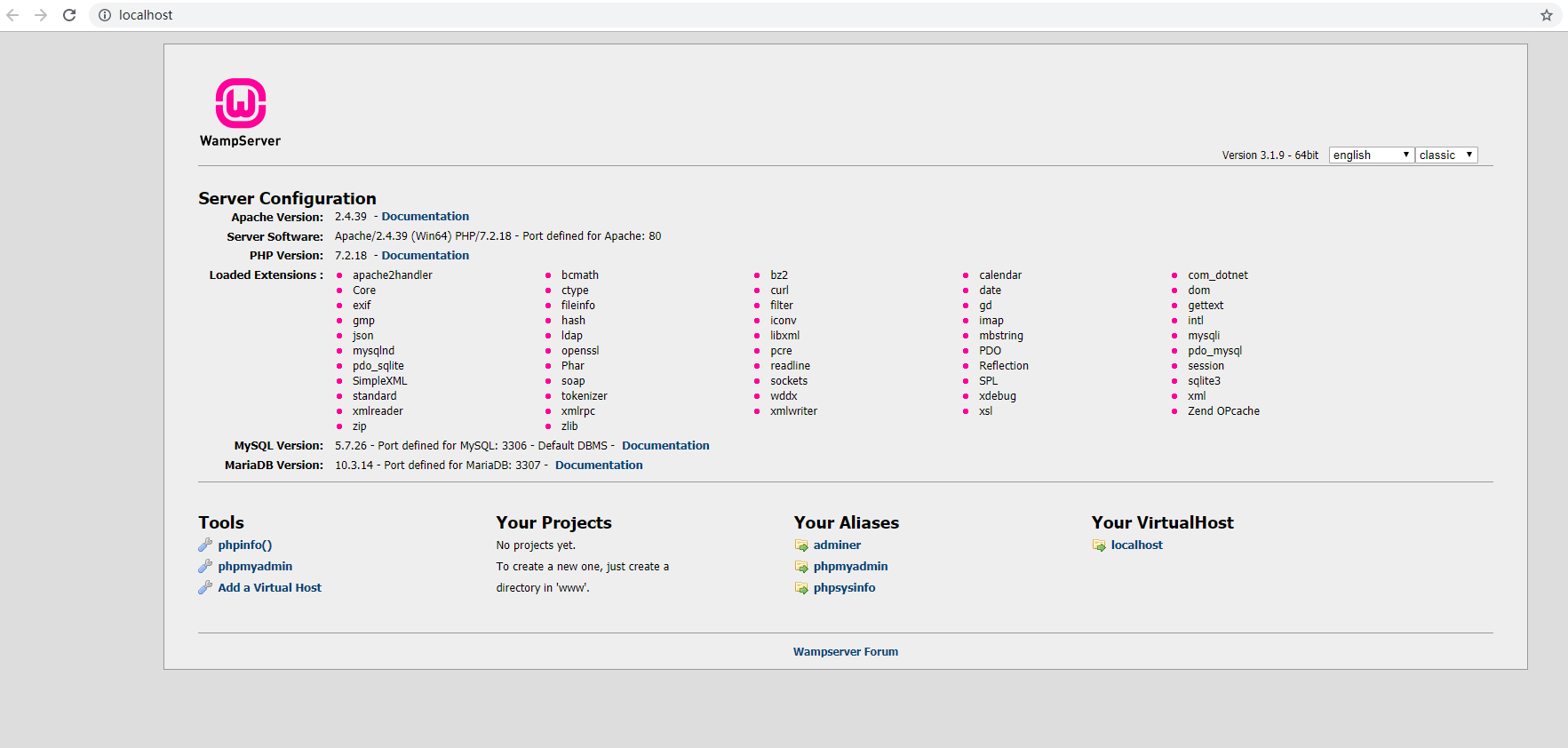Click the gettext extension entry
Screen dimensions: 1568x748
pos(1206,306)
